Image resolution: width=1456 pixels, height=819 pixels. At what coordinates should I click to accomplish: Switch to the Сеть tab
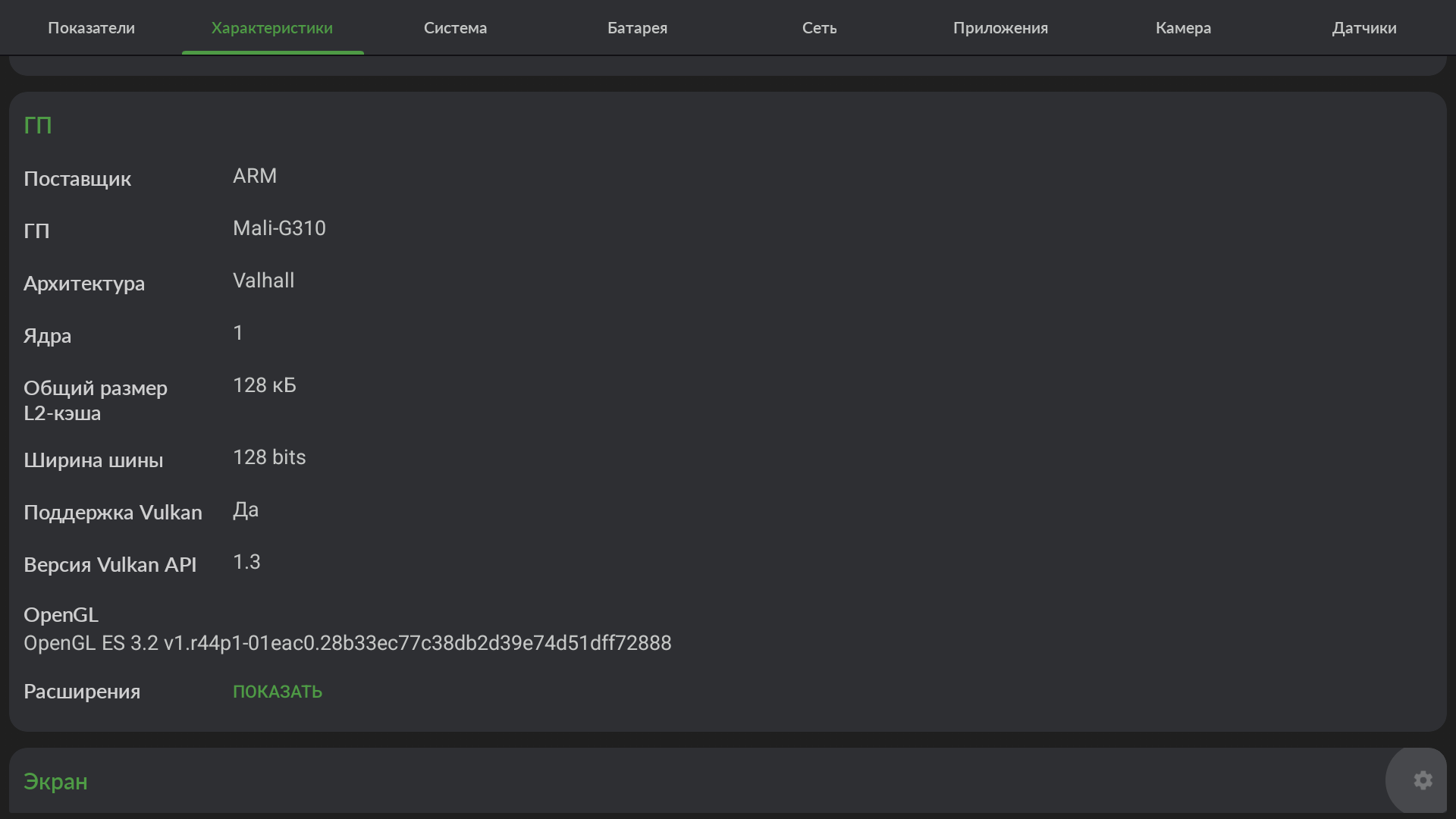tap(819, 28)
